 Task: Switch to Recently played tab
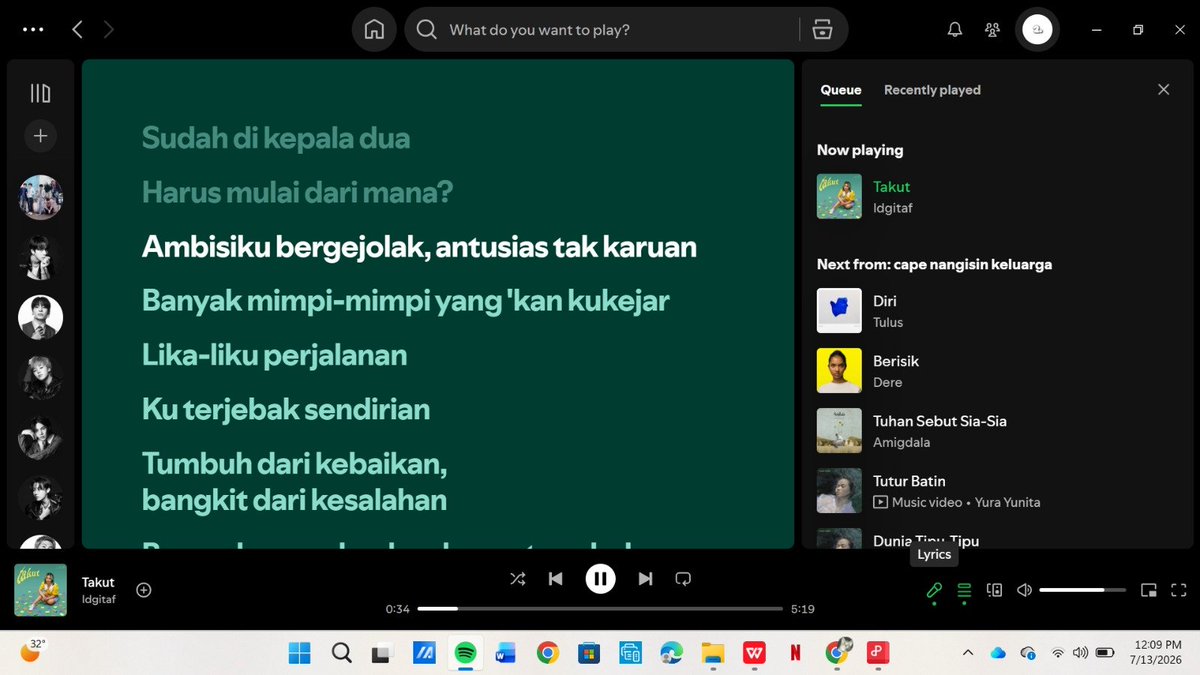[932, 90]
